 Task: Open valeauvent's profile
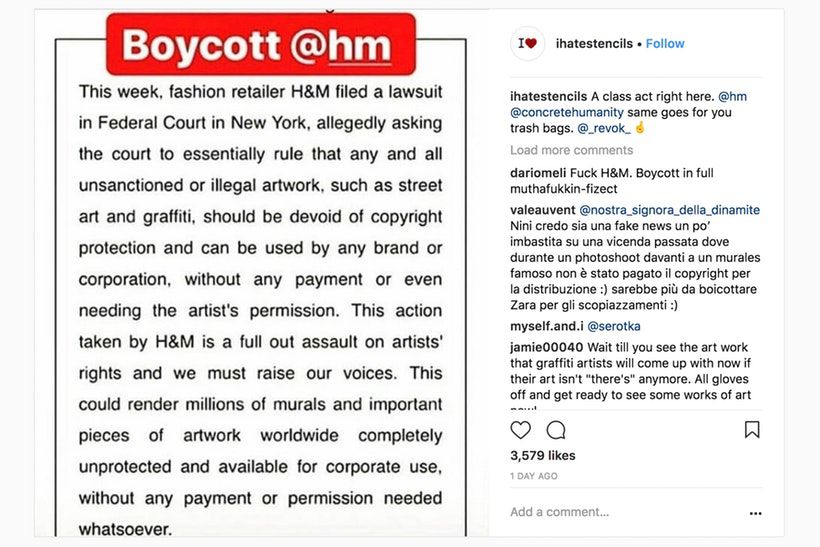(543, 210)
